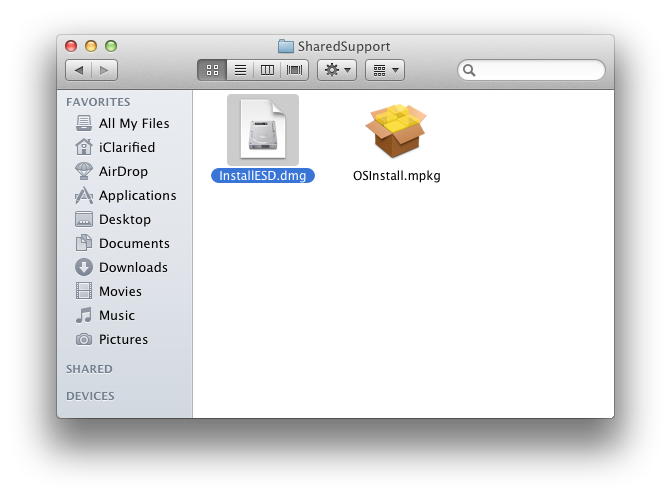Open the iClarified home folder
Screen dimensions: 671x497
[127, 147]
